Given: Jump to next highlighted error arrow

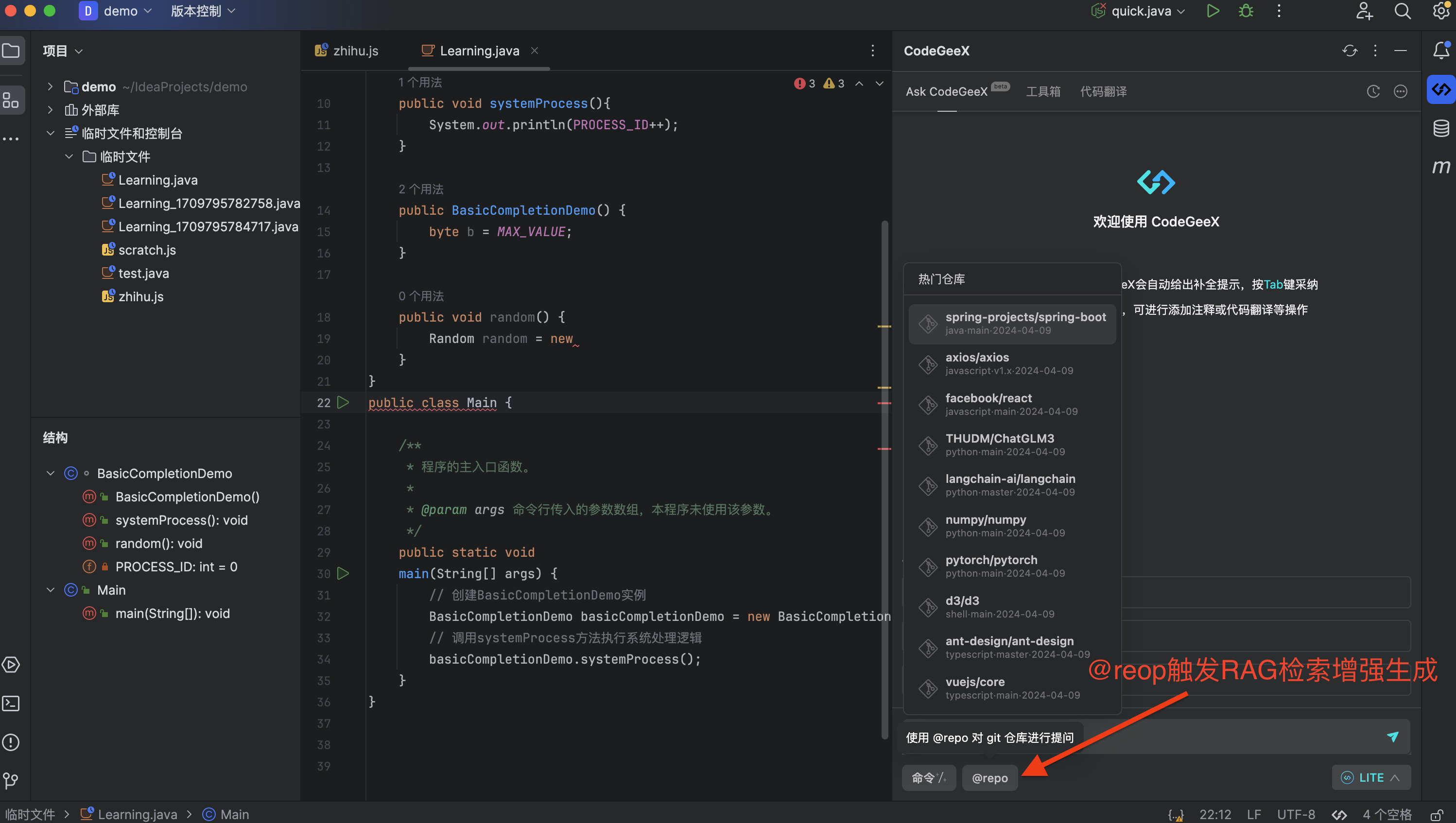Looking at the screenshot, I should click(x=880, y=84).
